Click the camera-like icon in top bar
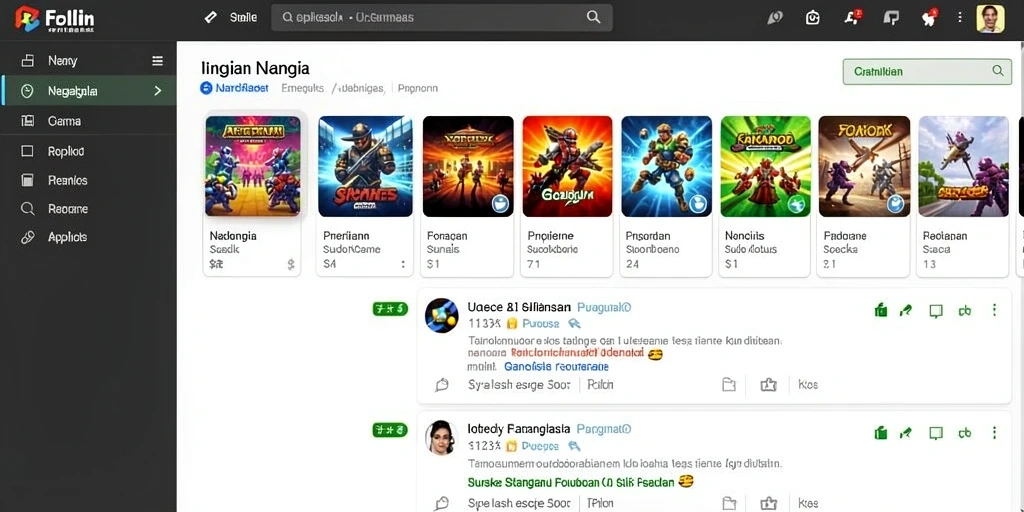The image size is (1024, 512). [x=812, y=18]
